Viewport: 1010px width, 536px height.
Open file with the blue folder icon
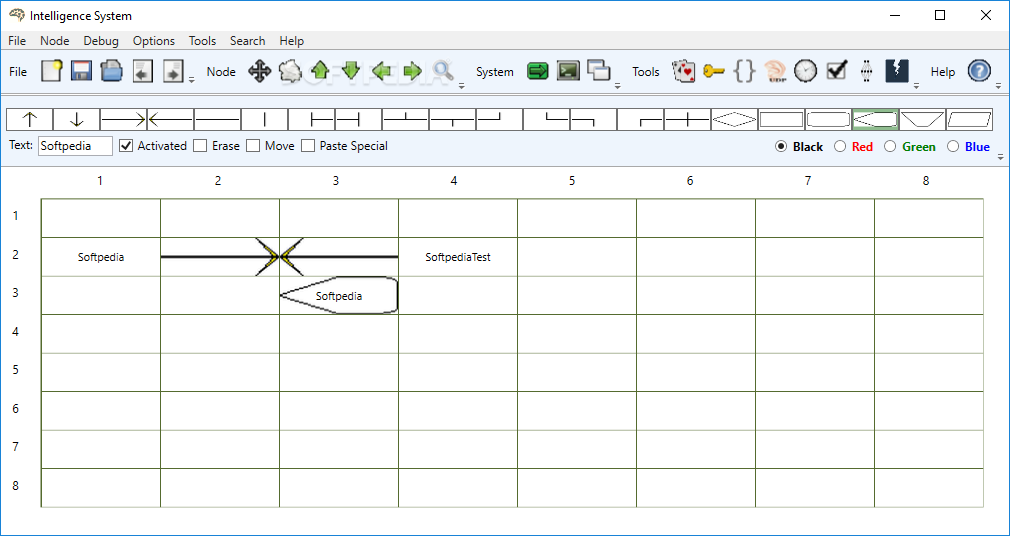111,71
